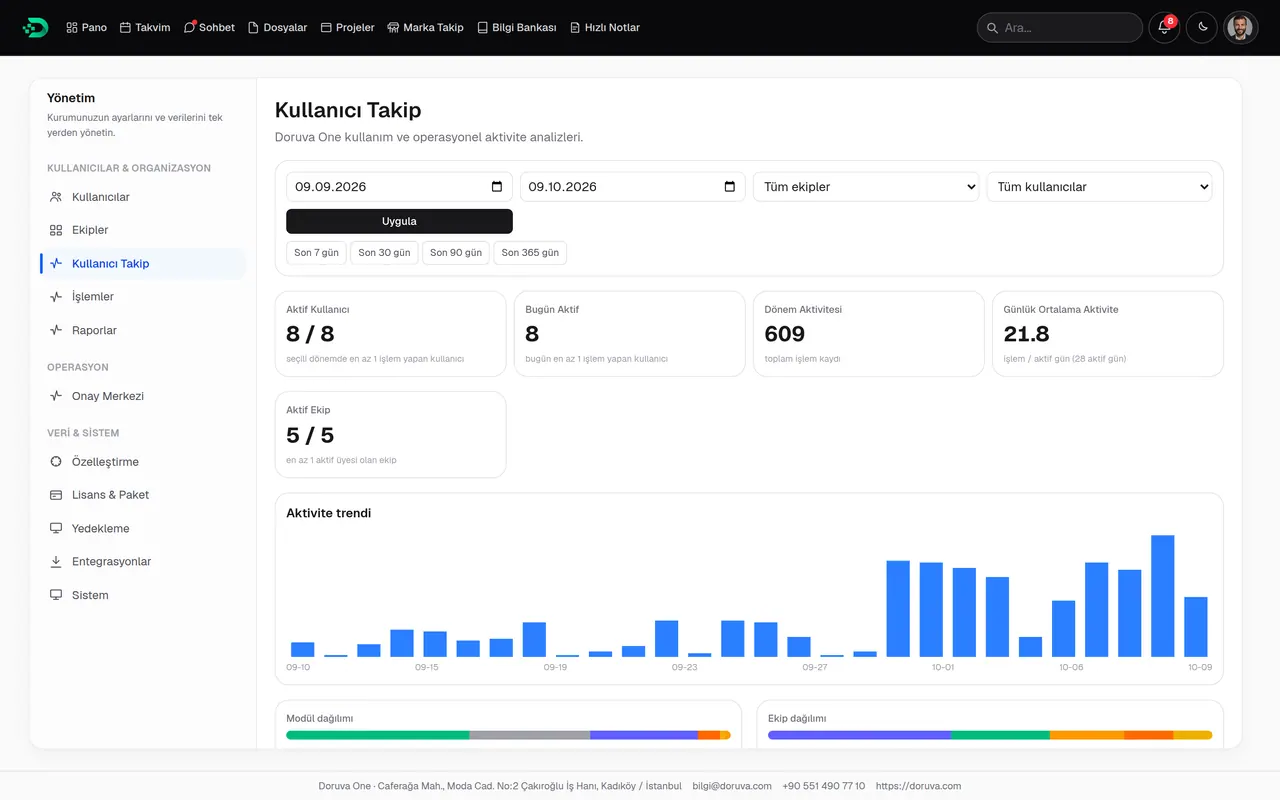Toggle dark mode moon icon
This screenshot has height=800, width=1280.
tap(1202, 28)
